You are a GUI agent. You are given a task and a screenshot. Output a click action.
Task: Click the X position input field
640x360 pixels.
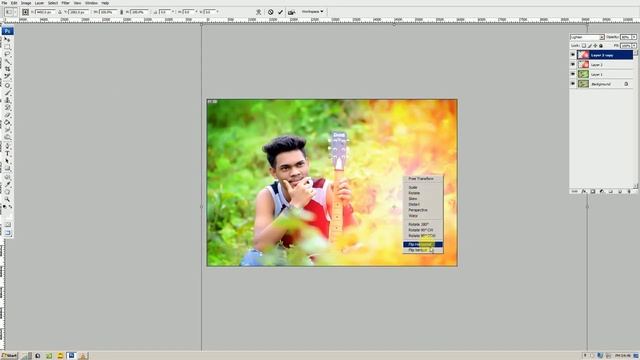point(44,12)
